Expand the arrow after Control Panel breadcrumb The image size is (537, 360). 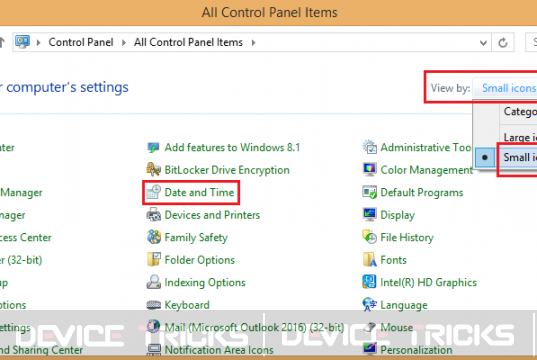pos(124,42)
